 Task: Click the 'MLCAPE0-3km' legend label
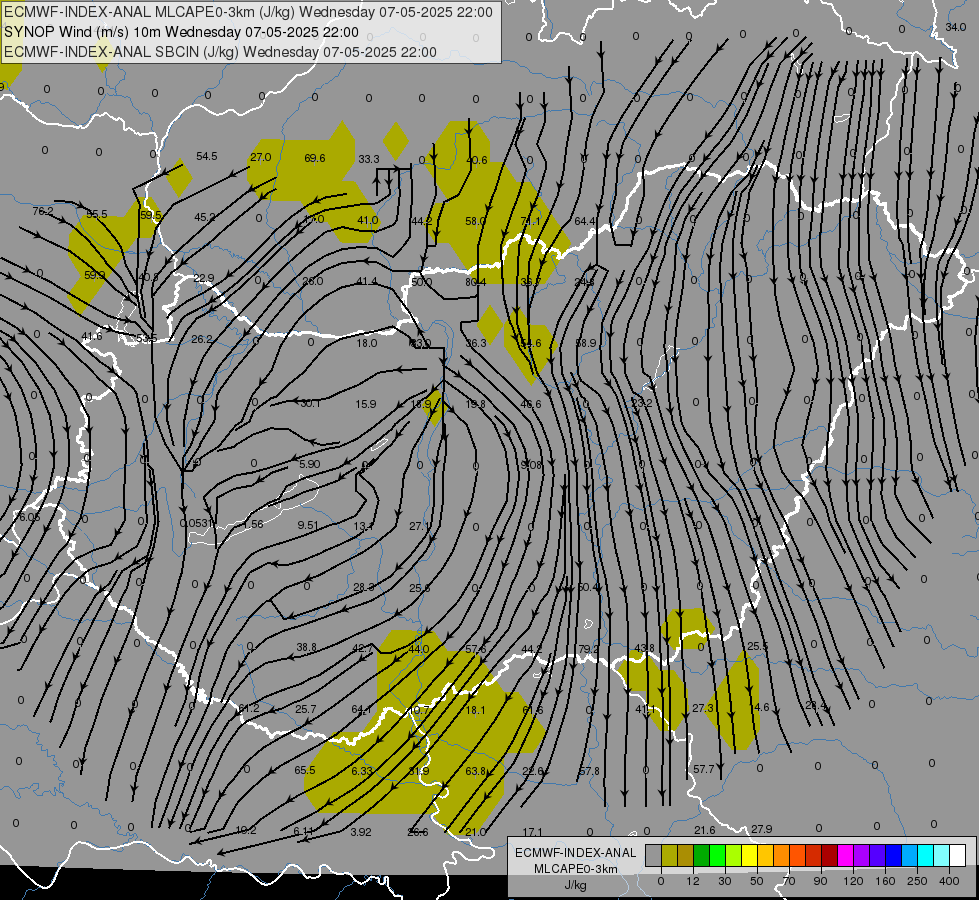[576, 869]
